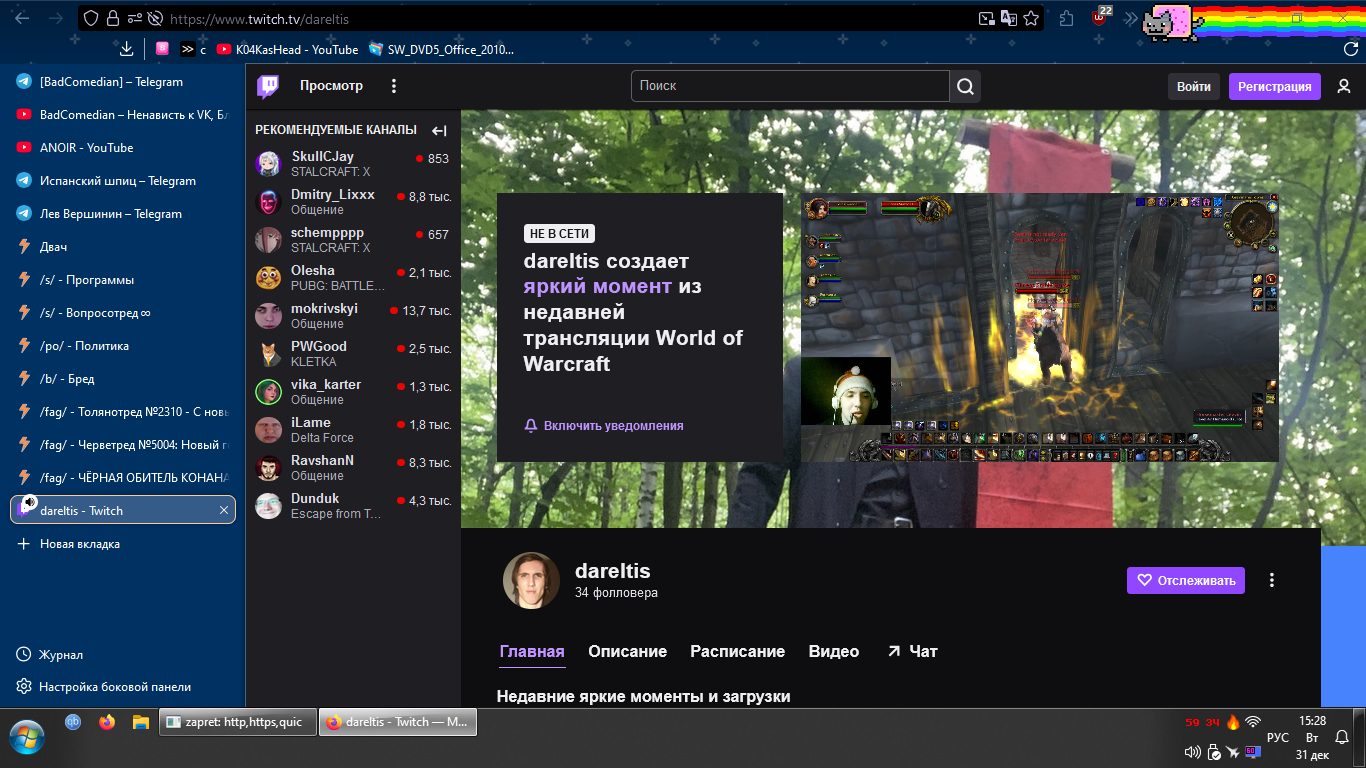The image size is (1366, 768).
Task: Click the яркий момент highlight link
Action: tap(597, 286)
